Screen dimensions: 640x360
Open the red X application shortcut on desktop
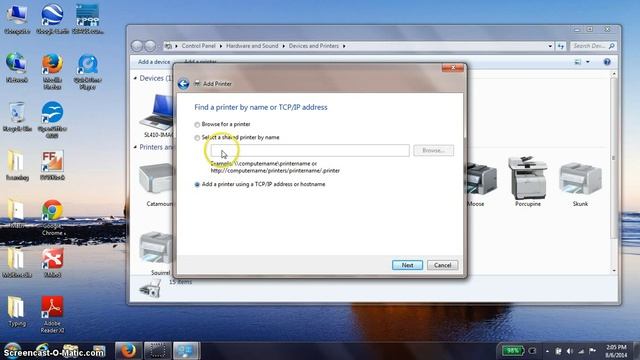coord(52,262)
